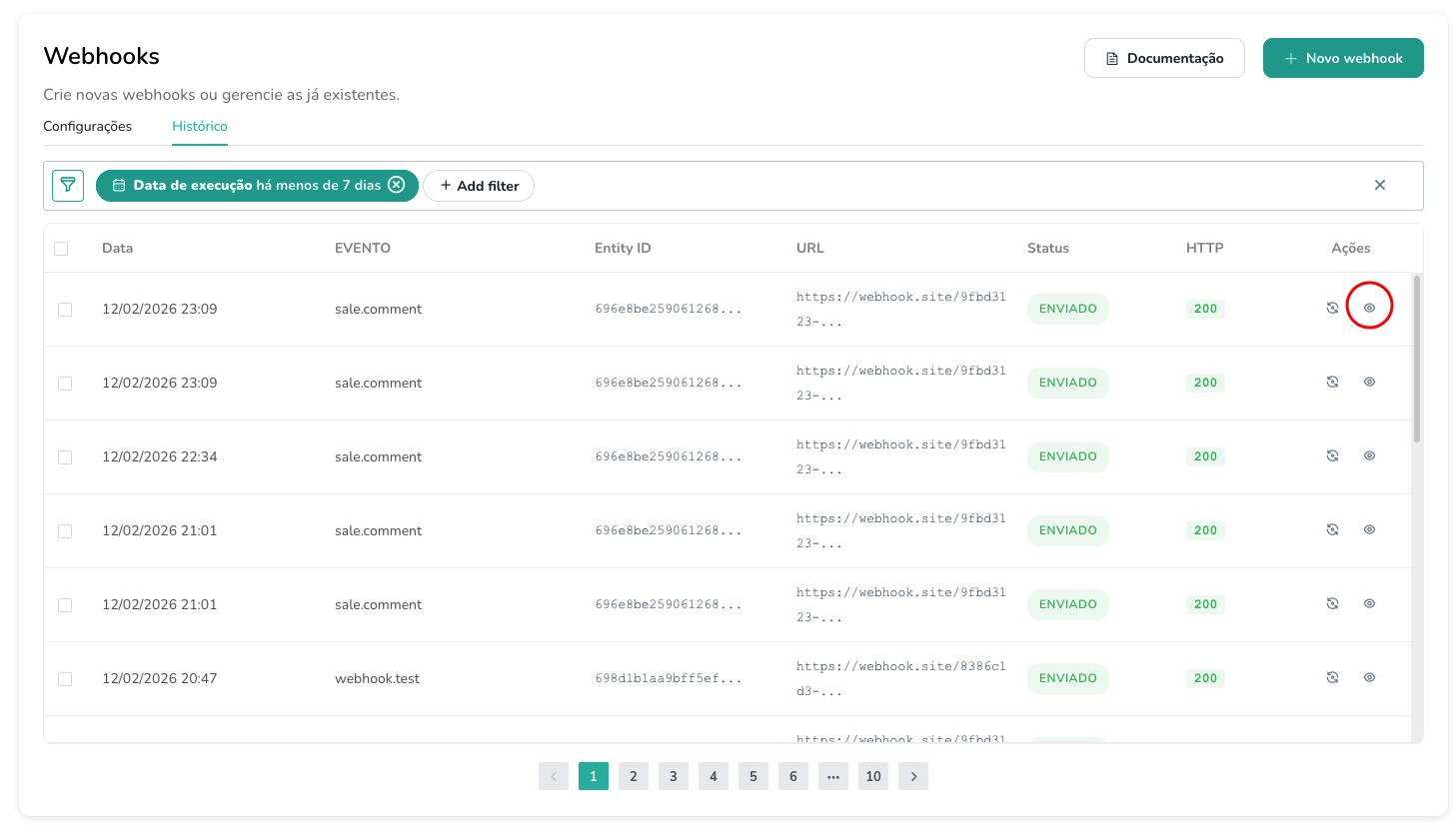Open the Histórico tab
The image size is (1456, 829).
[x=199, y=126]
